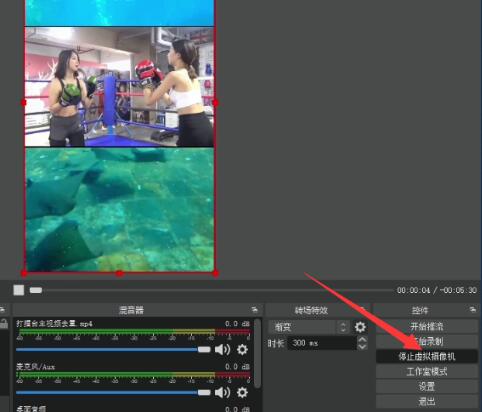The height and width of the screenshot is (412, 482).
Task: Click the 控件 panel title
Action: coord(420,310)
